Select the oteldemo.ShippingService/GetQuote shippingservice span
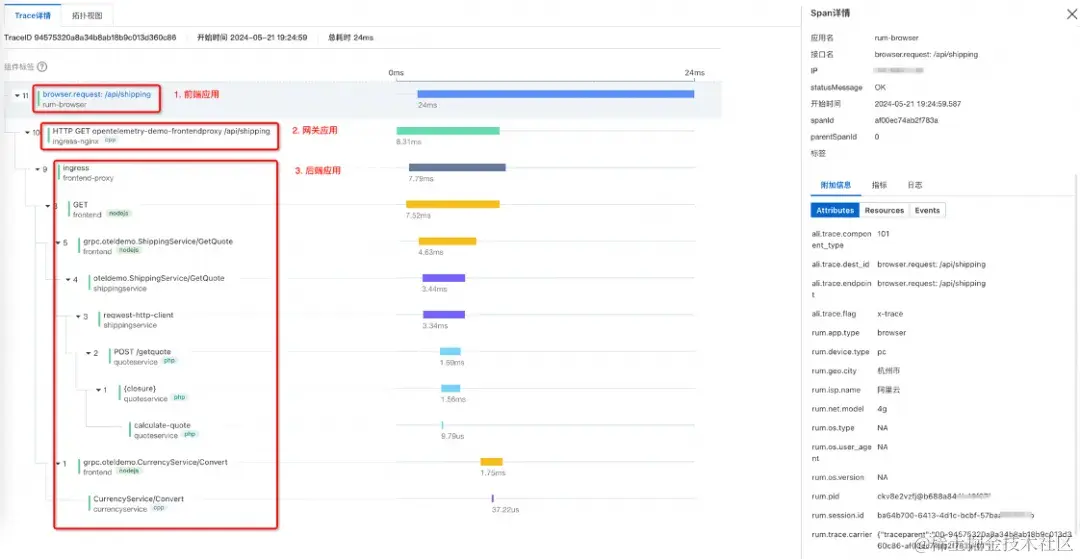The image size is (1080, 560). (158, 278)
